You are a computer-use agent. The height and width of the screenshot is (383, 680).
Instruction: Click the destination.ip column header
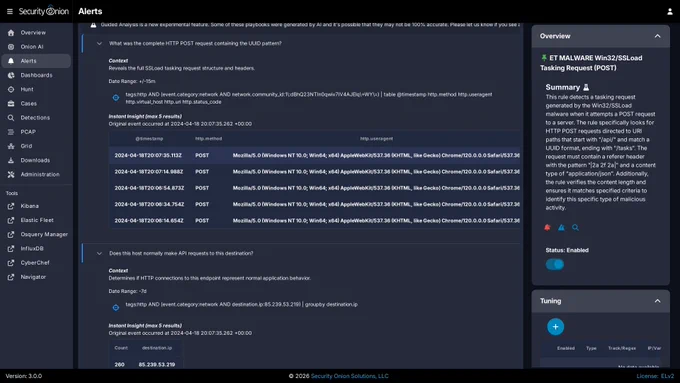click(157, 348)
